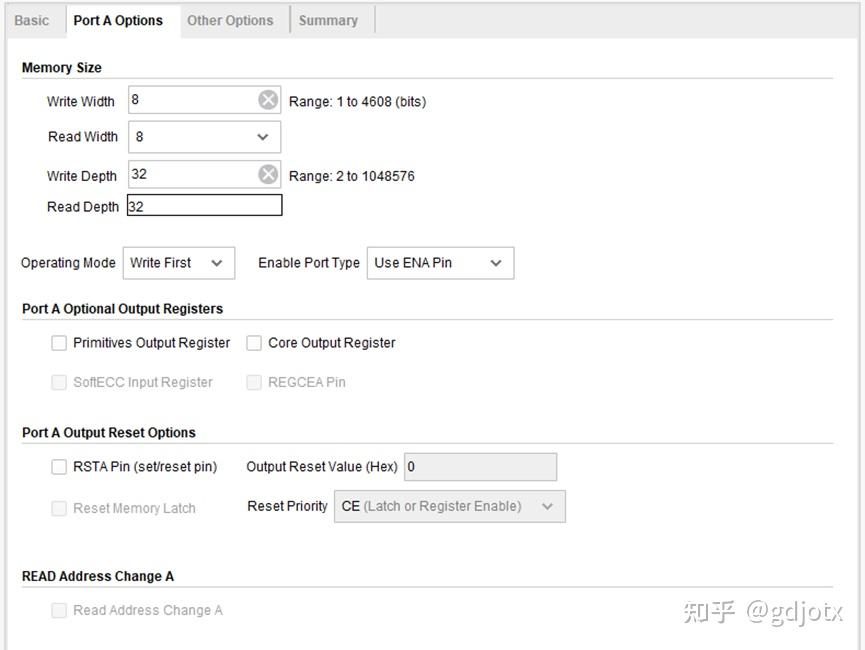This screenshot has height=650, width=865.
Task: Check the SoftECC Input Register box
Action: click(x=59, y=382)
